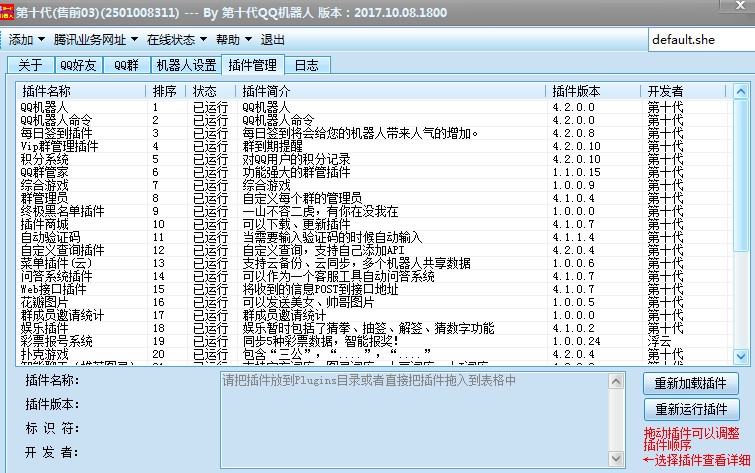Expand the 腾讯业务网址 menu
Viewport: 755px width, 473px height.
point(96,40)
